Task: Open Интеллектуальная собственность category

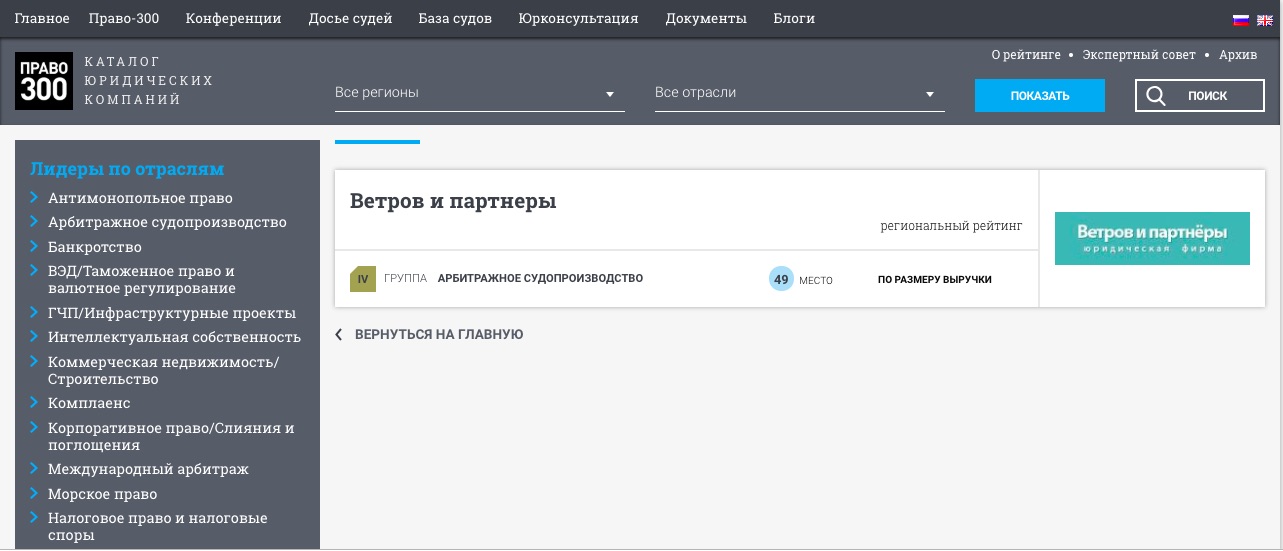Action: (x=174, y=337)
